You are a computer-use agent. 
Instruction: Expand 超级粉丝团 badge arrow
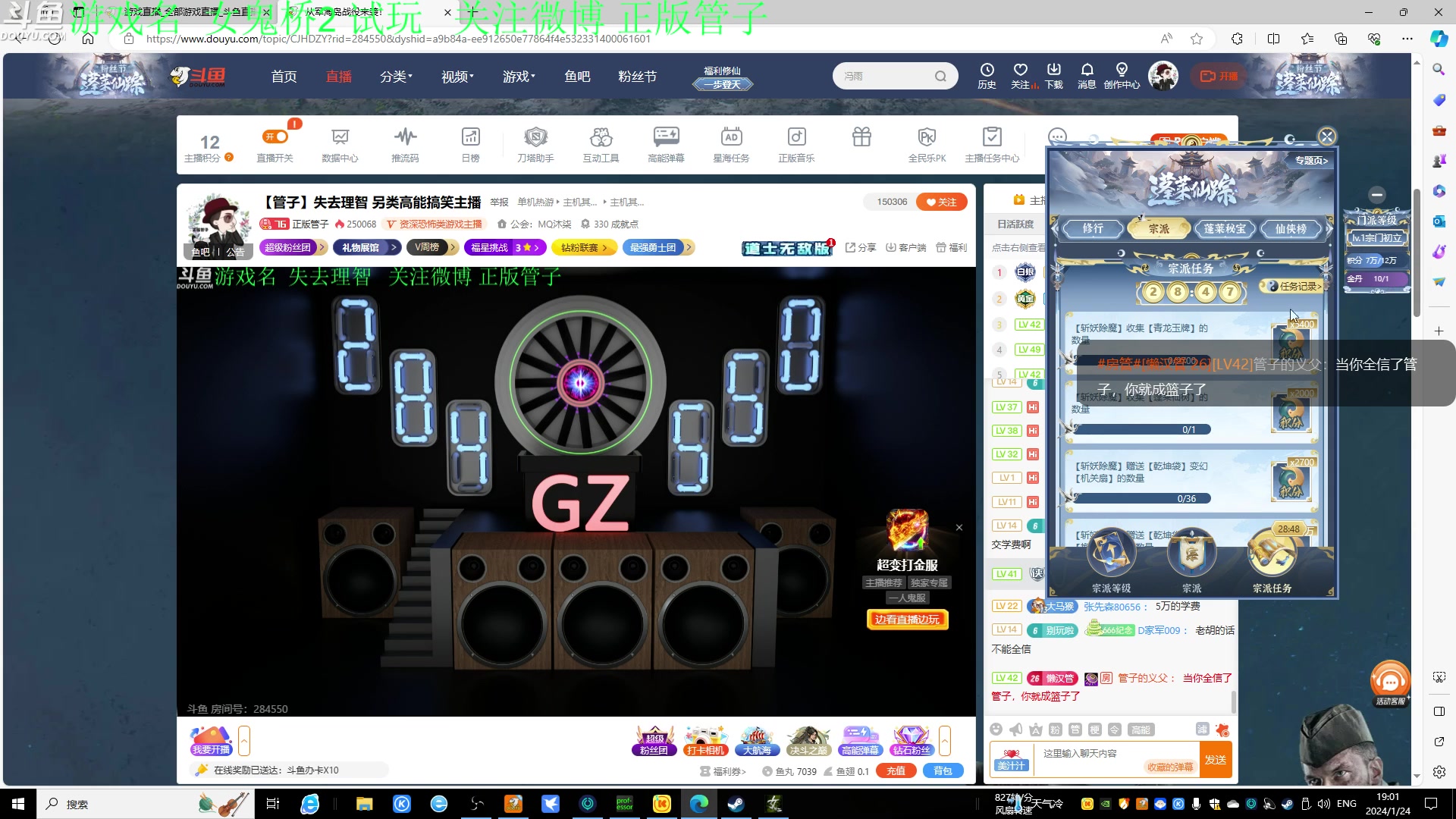tap(322, 247)
